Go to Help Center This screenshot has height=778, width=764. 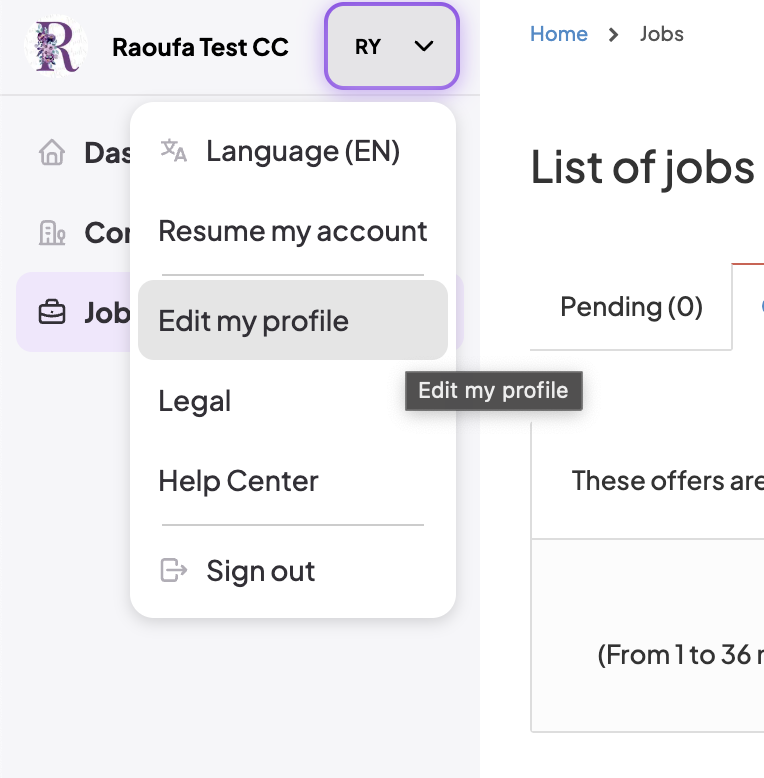click(239, 481)
